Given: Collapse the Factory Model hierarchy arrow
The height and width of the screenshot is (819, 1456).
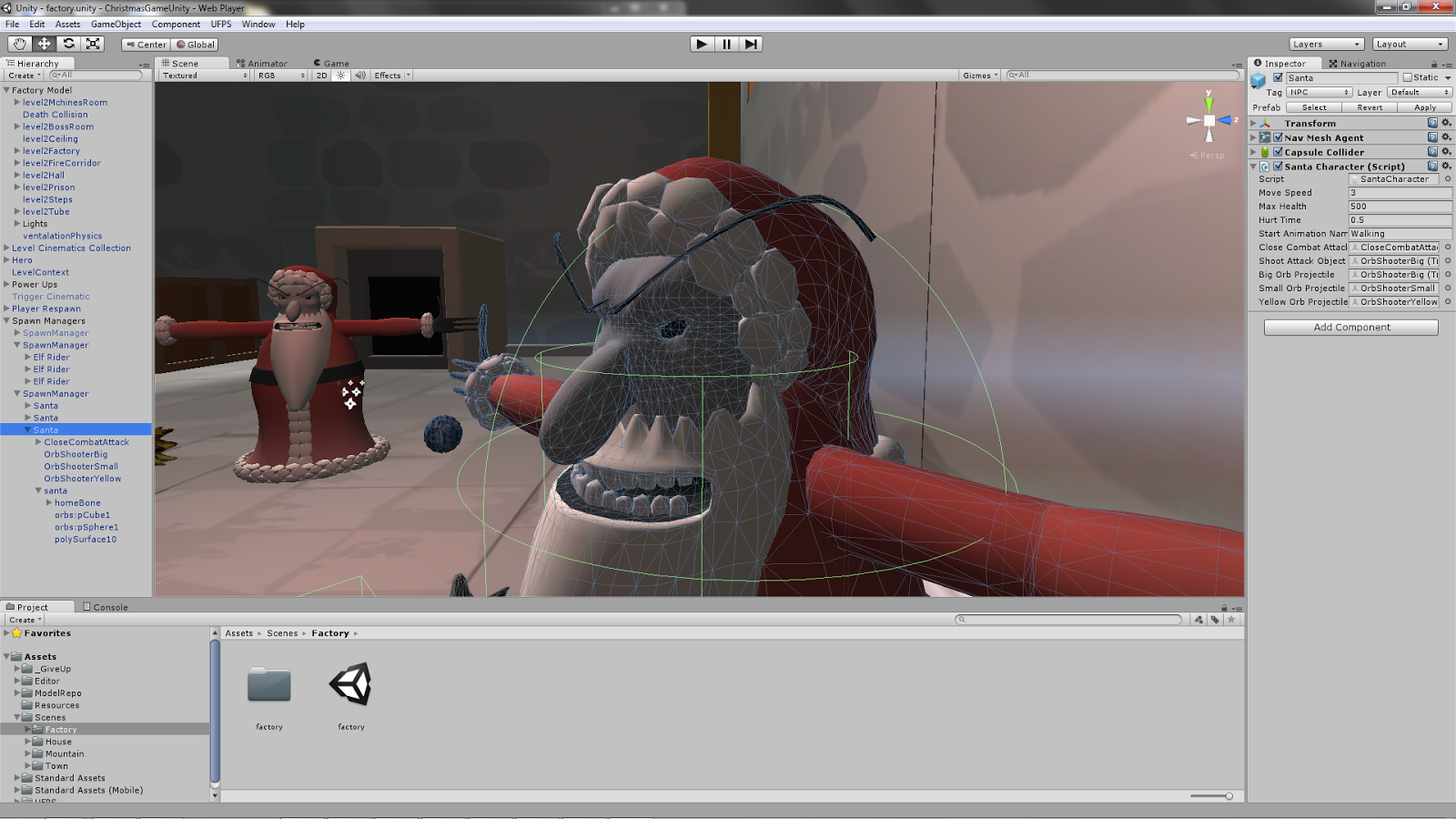Looking at the screenshot, I should 6,90.
